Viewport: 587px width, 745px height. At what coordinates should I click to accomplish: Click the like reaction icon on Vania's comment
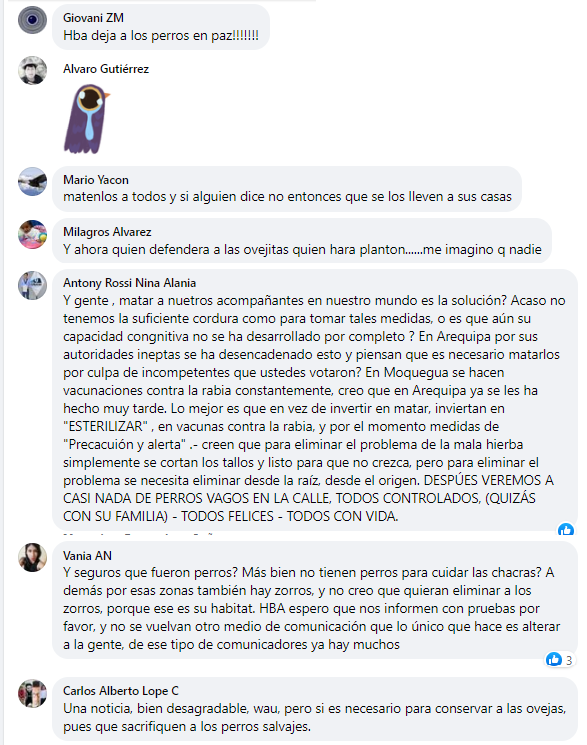(554, 659)
